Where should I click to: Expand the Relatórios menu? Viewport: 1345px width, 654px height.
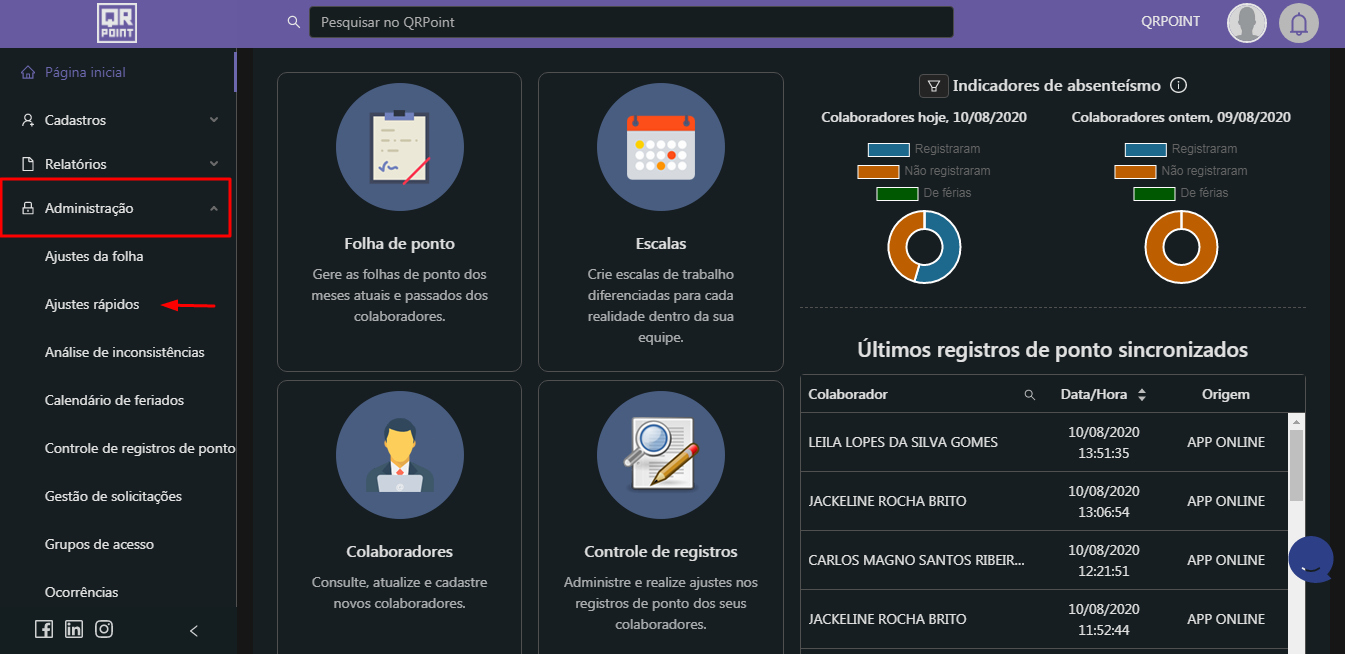point(118,164)
